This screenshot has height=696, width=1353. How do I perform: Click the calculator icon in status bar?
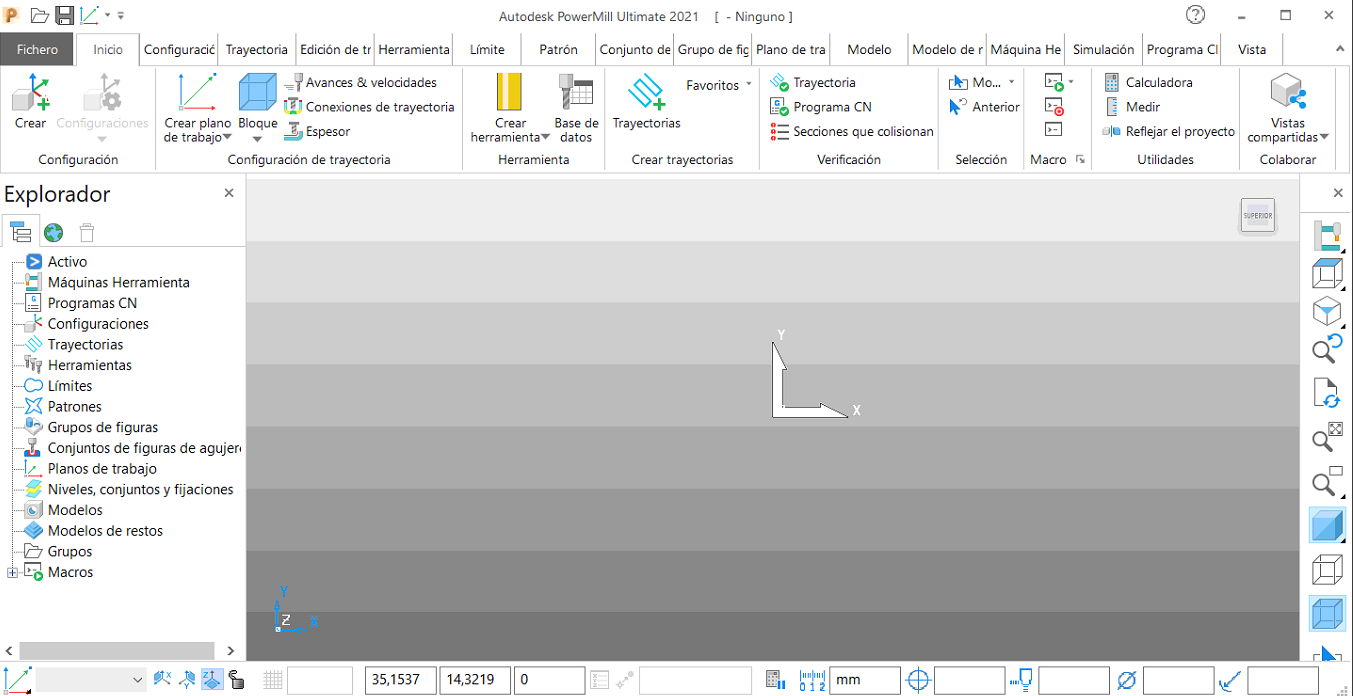773,680
